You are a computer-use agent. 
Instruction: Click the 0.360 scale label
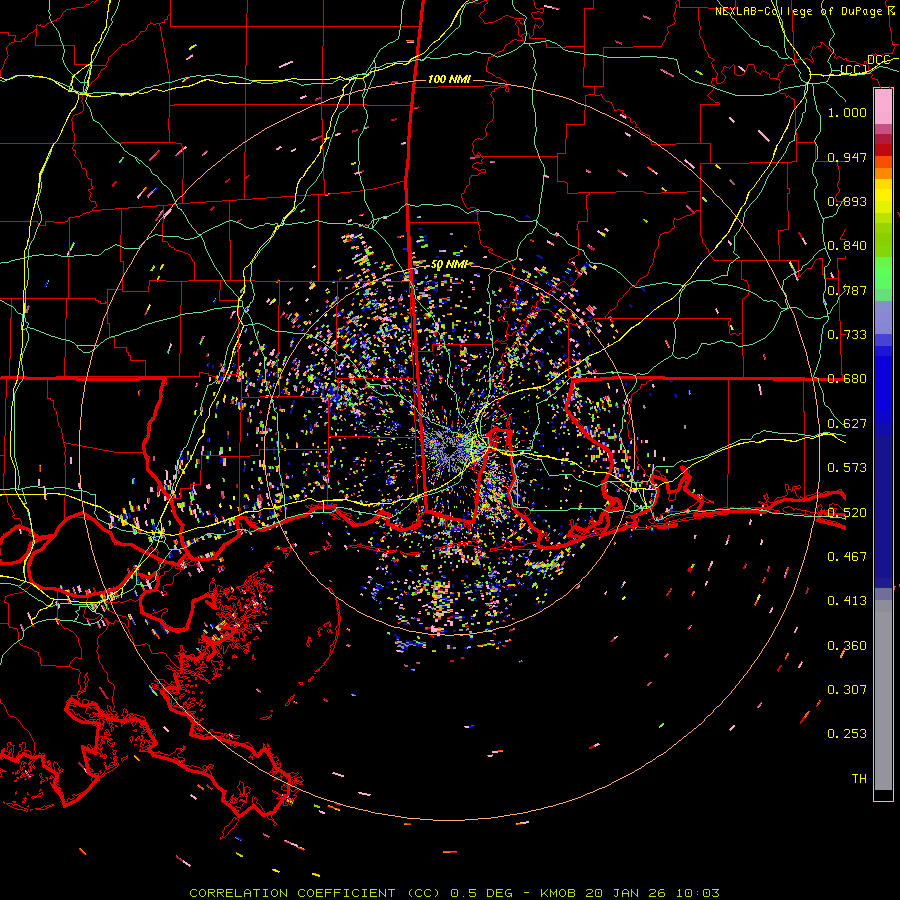click(x=847, y=646)
